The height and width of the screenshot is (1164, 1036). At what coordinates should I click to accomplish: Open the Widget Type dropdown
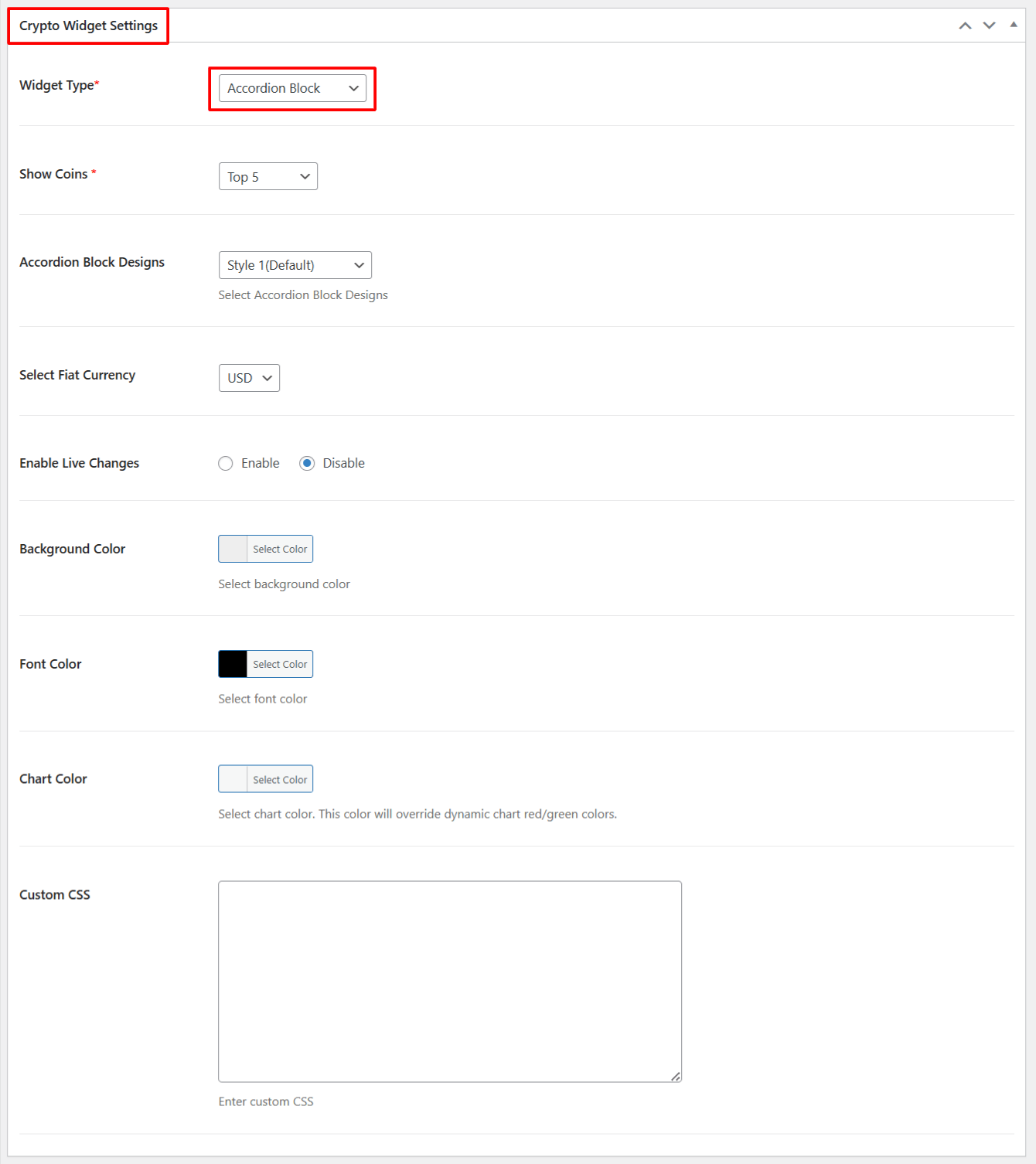point(292,88)
